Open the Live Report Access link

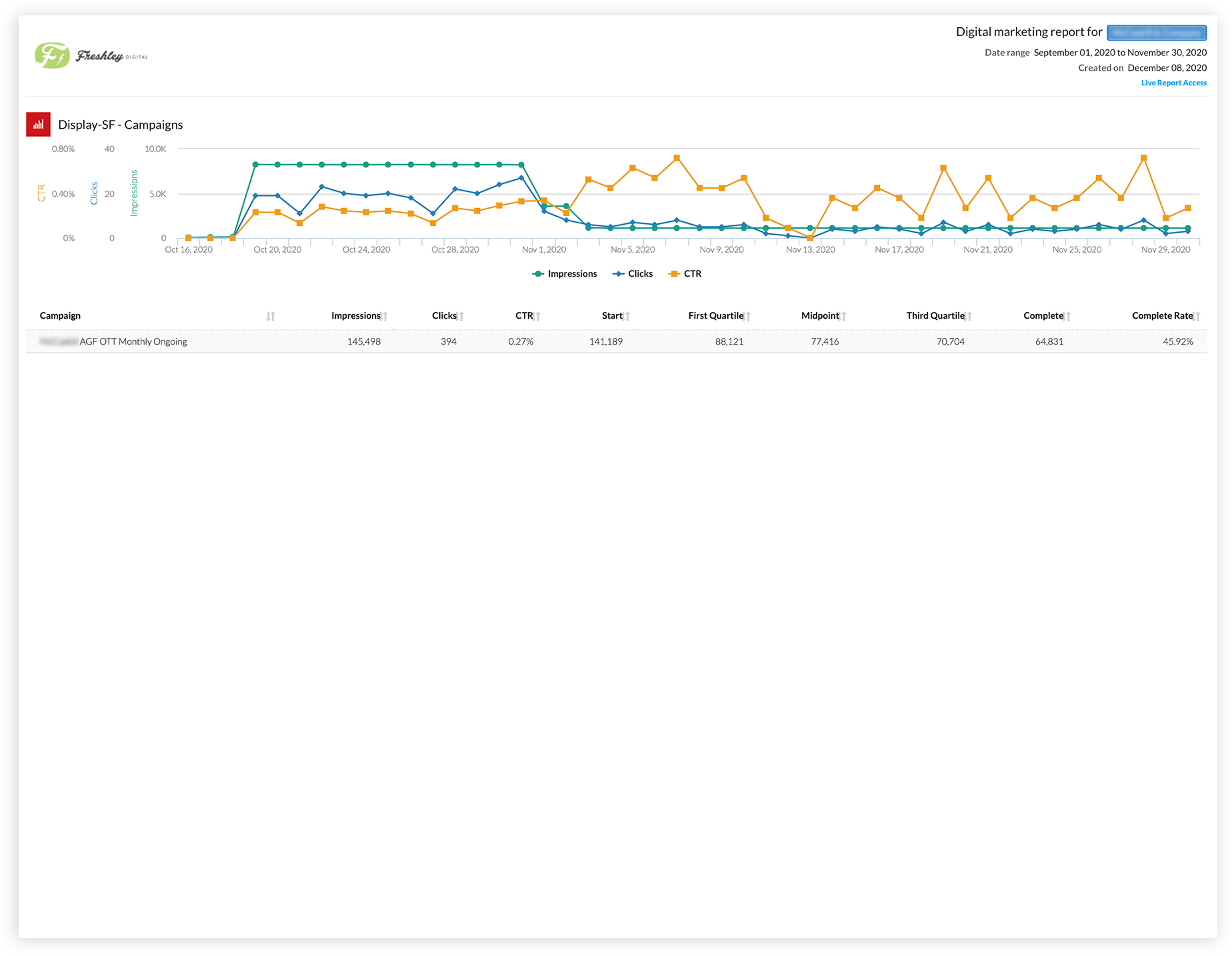1173,82
